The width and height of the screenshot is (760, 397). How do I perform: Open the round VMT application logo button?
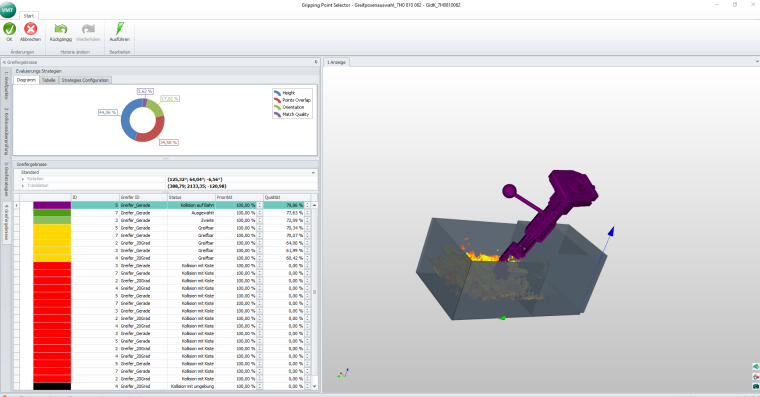point(8,10)
